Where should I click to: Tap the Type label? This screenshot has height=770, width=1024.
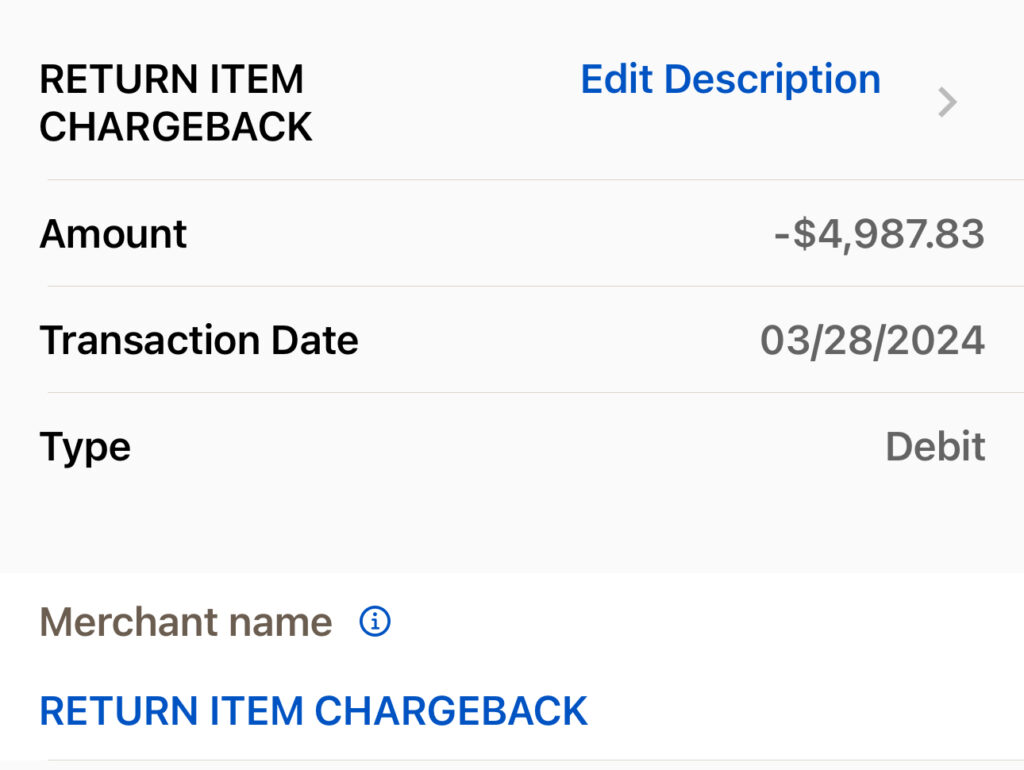coord(85,446)
